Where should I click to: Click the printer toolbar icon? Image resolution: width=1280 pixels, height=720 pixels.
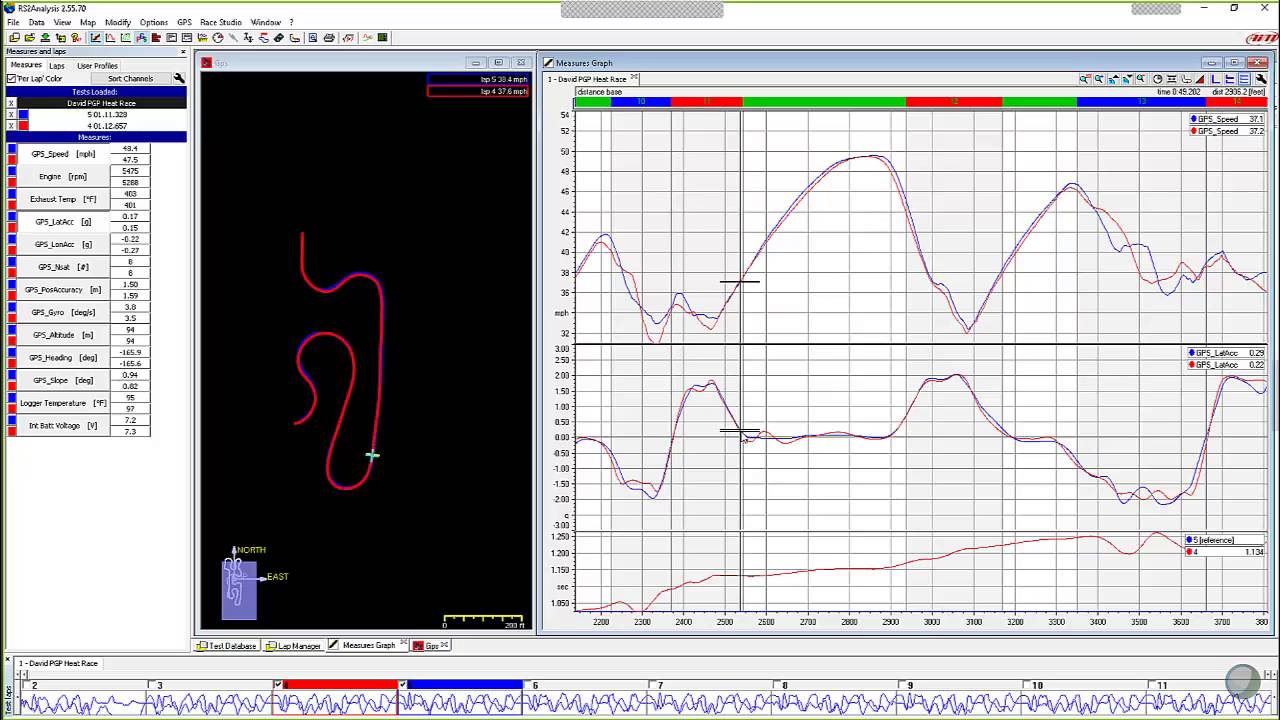[x=328, y=38]
